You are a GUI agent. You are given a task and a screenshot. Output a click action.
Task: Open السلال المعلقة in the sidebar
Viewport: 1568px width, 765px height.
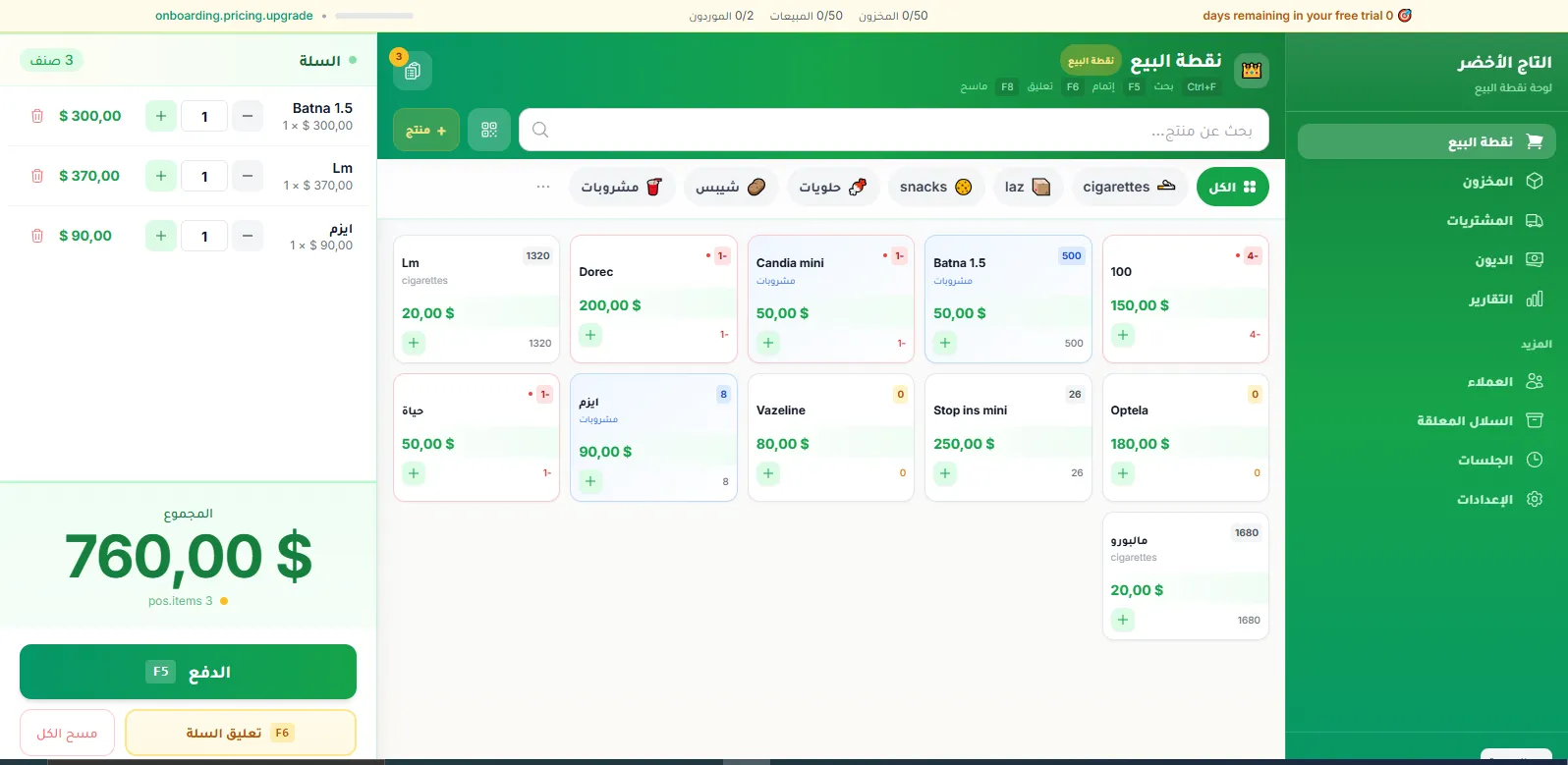tap(1427, 420)
